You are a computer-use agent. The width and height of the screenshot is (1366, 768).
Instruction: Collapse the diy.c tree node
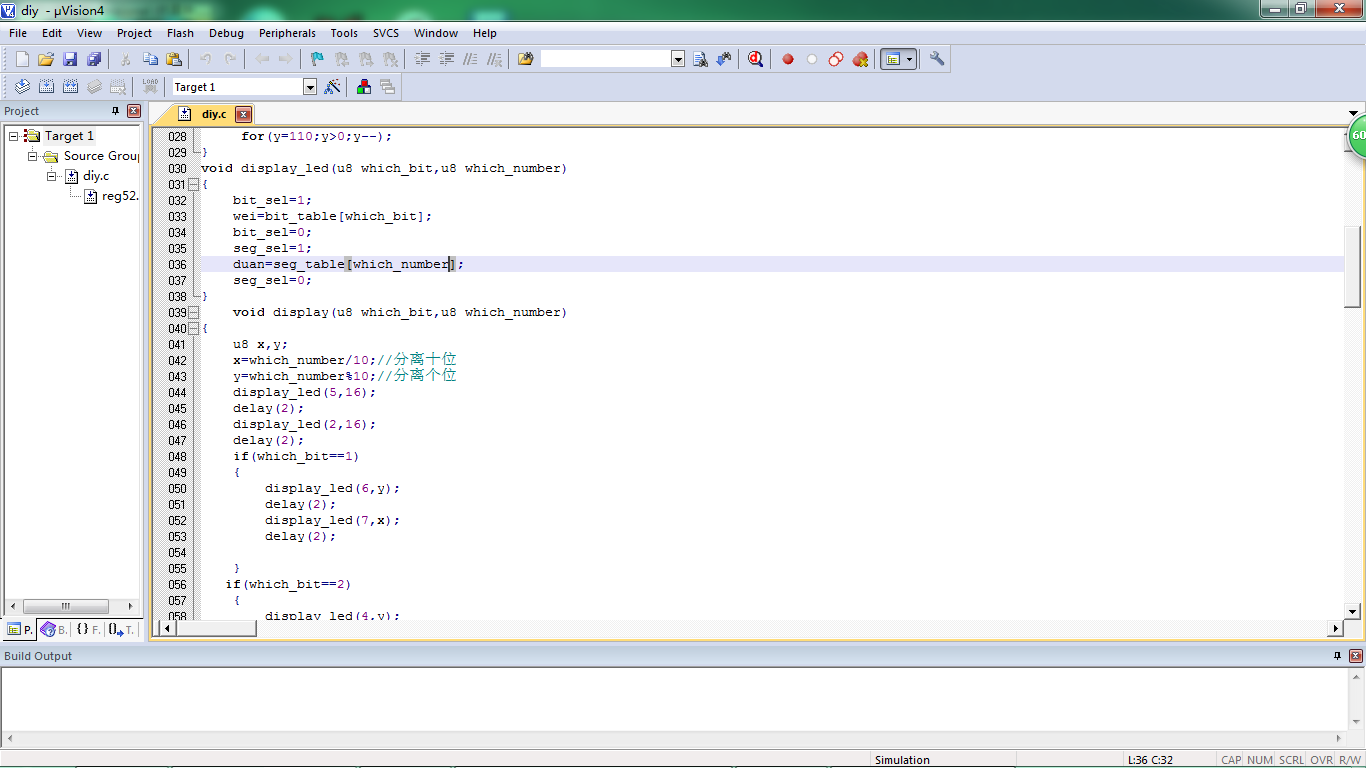pyautogui.click(x=51, y=176)
